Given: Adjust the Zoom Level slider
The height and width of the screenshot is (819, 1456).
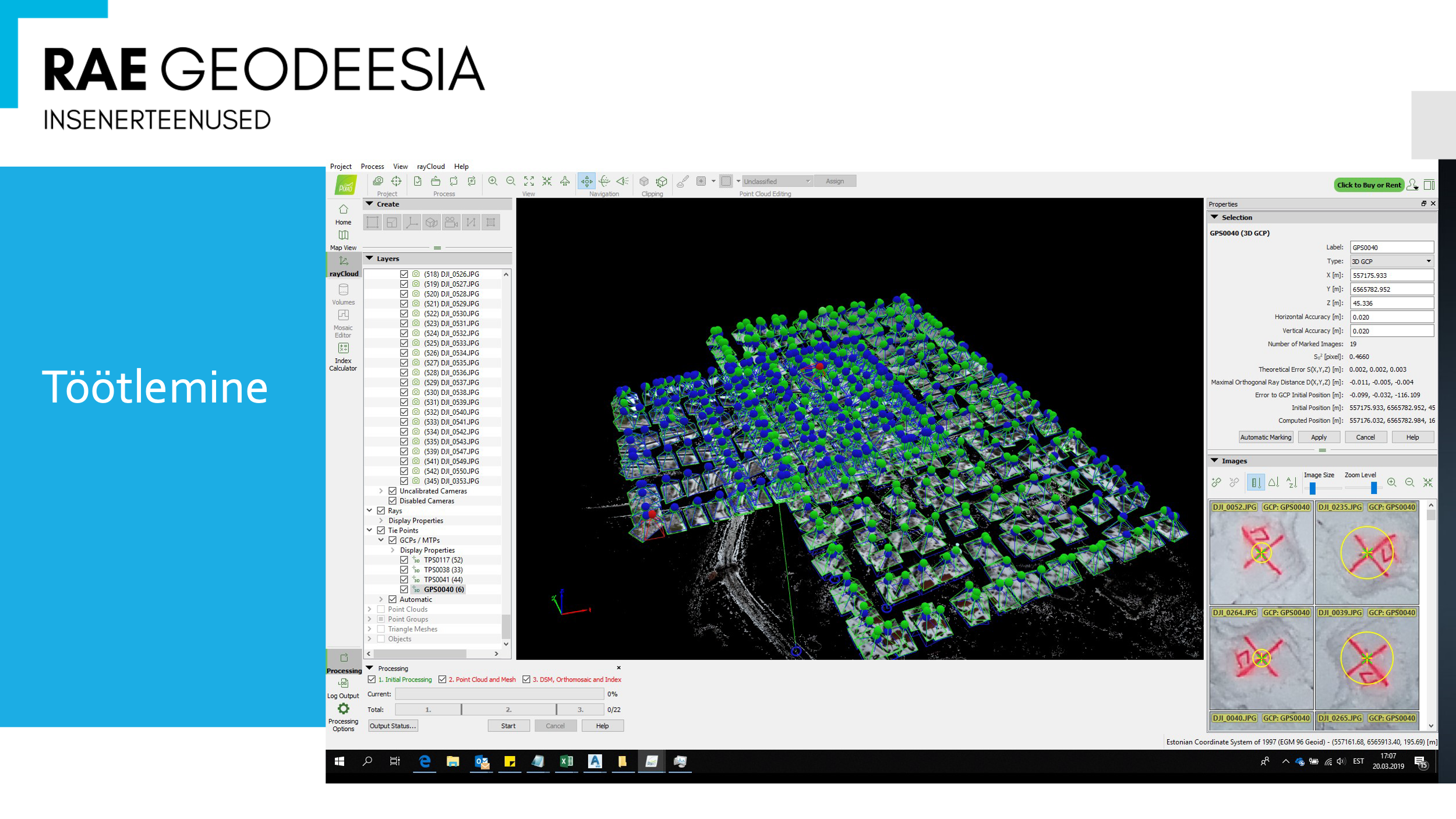Looking at the screenshot, I should pos(1373,488).
